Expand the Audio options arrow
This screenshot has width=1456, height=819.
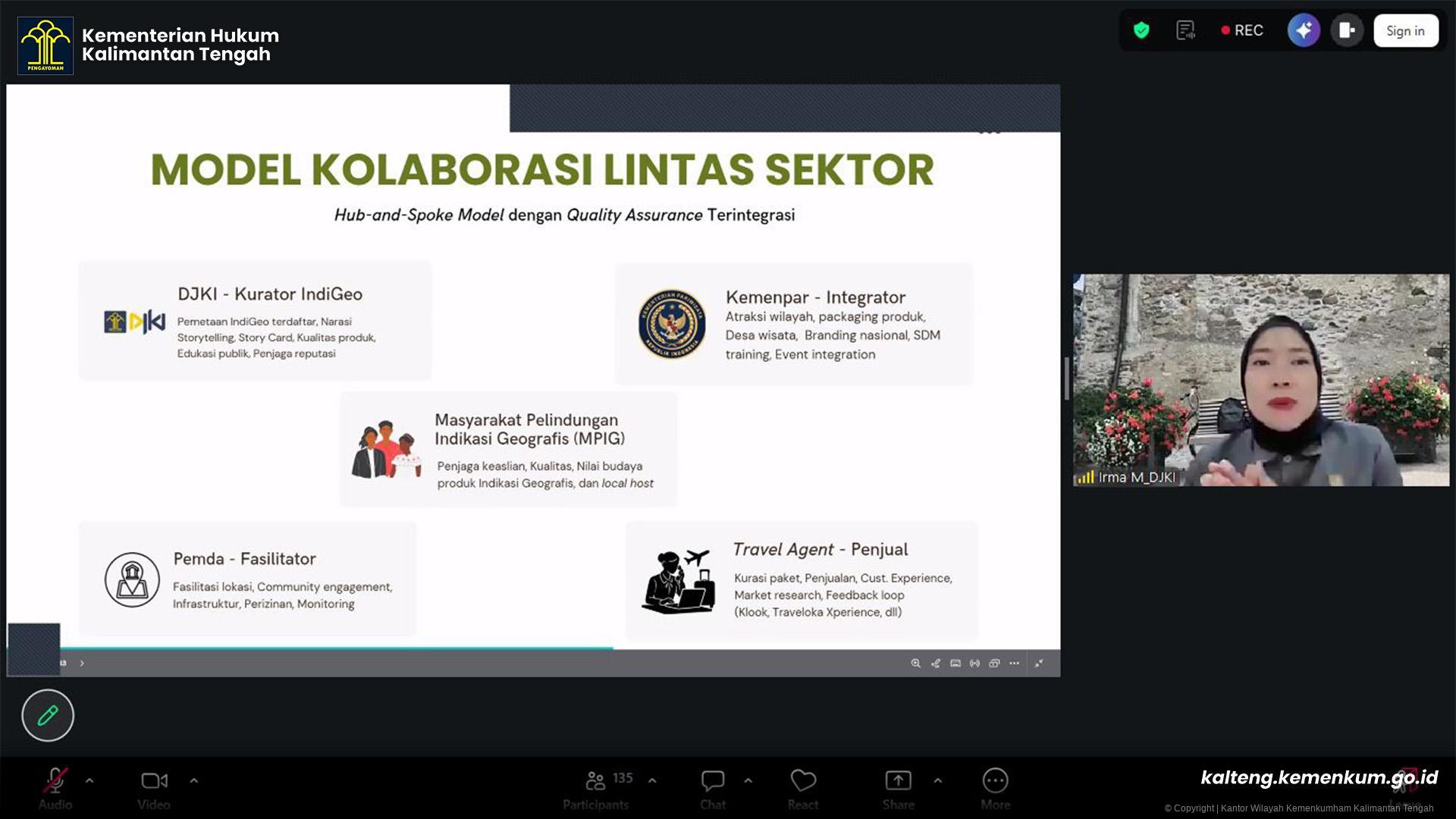89,780
